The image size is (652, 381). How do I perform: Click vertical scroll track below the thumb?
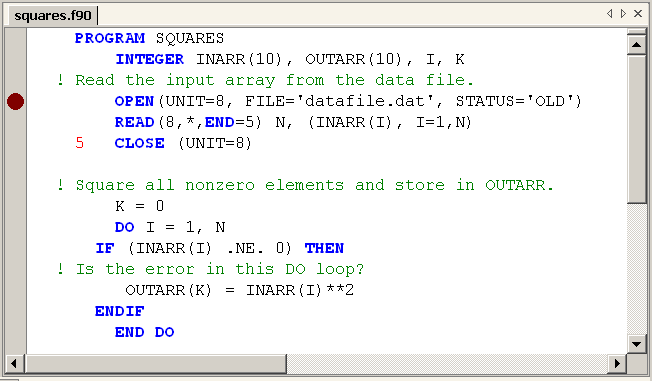(x=637, y=269)
